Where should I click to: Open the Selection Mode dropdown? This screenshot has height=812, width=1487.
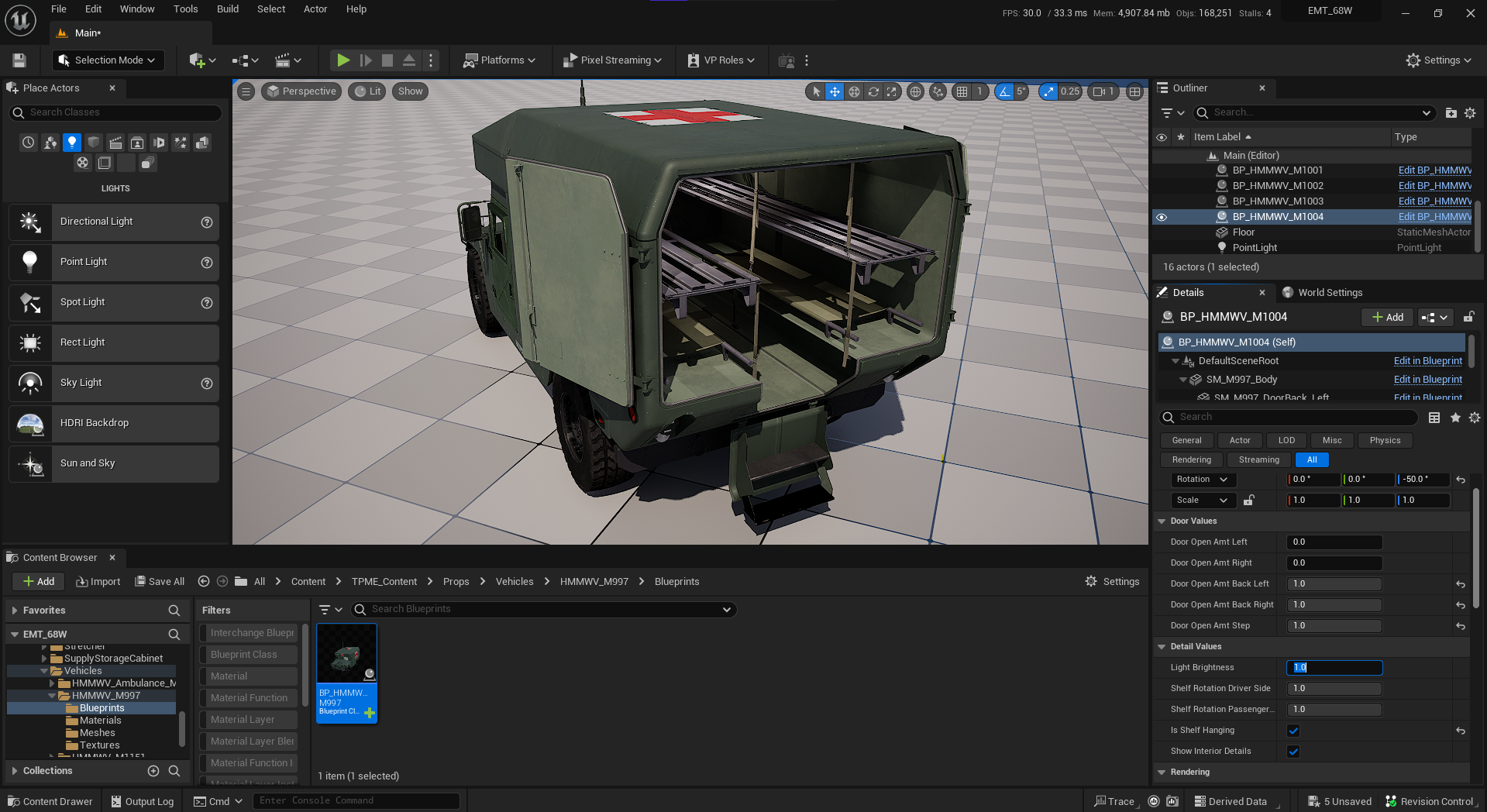(108, 60)
